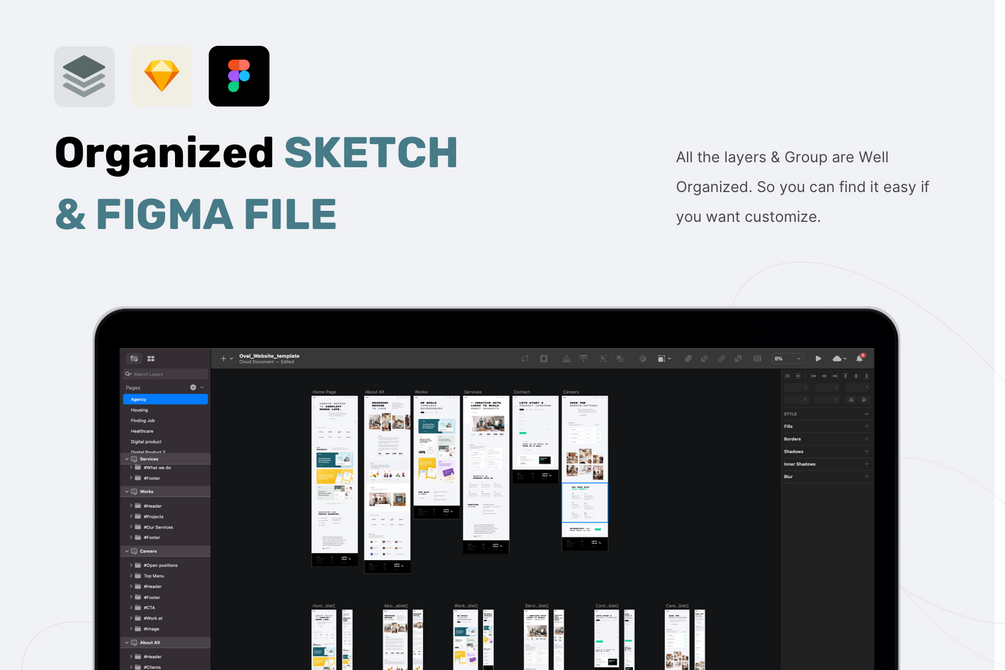1005x670 pixels.
Task: Collapse the Careers artboard in layer list
Action: point(126,551)
